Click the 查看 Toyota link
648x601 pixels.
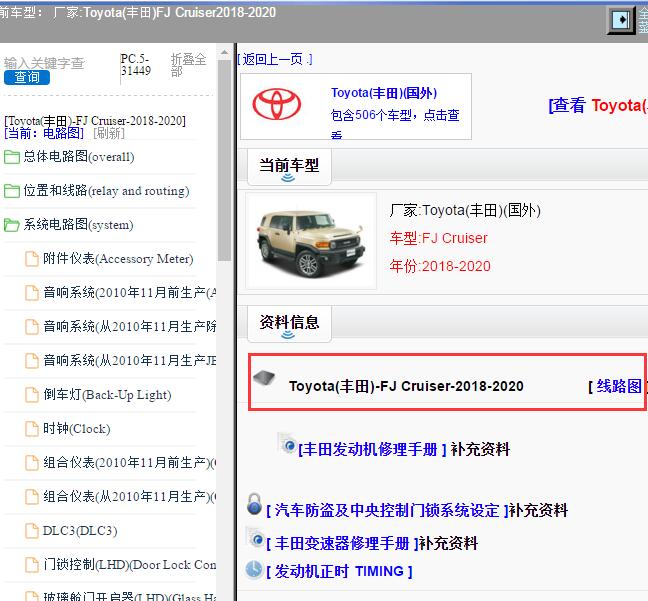click(x=598, y=105)
